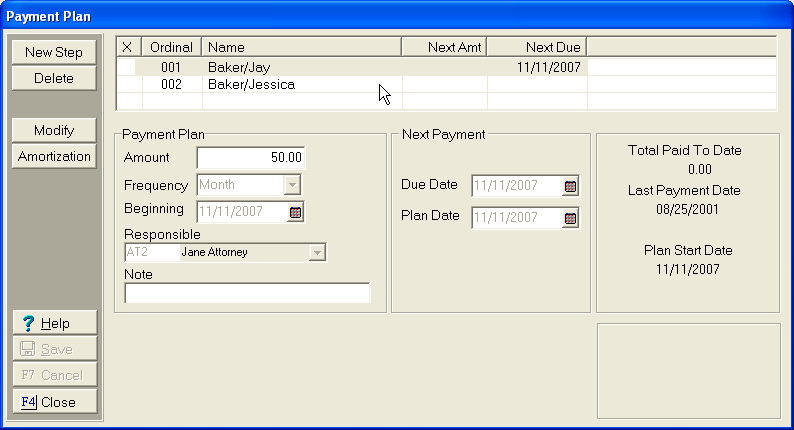Click the Modify button
This screenshot has width=794, height=430.
[x=54, y=131]
